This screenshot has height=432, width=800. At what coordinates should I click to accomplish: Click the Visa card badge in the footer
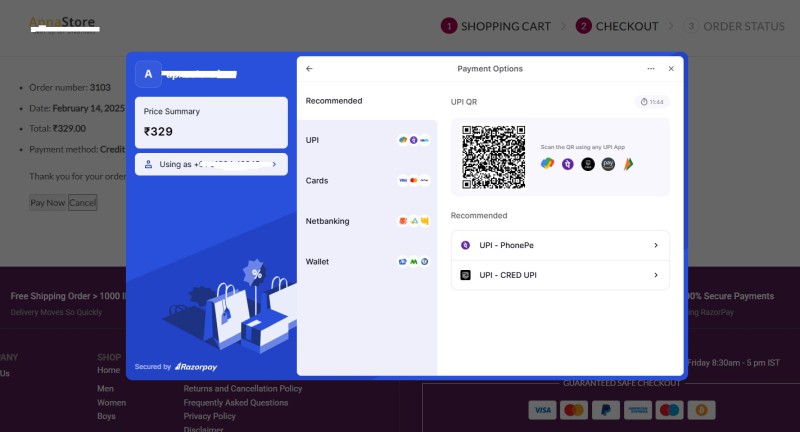point(542,410)
